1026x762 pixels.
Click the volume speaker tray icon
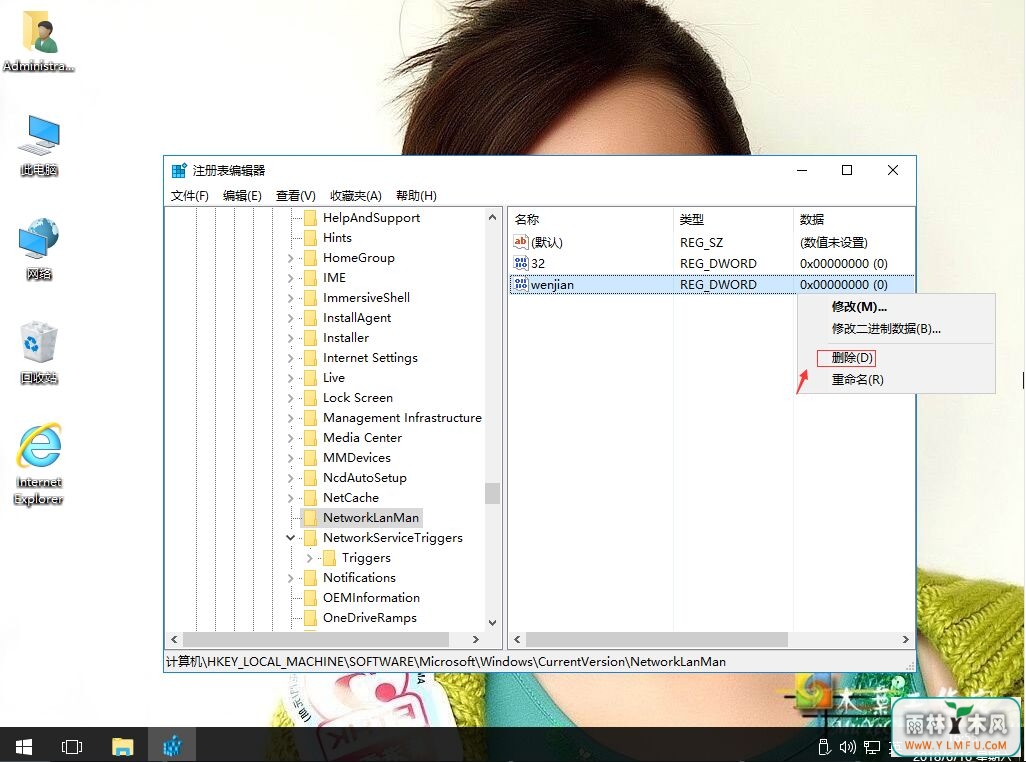click(x=847, y=746)
